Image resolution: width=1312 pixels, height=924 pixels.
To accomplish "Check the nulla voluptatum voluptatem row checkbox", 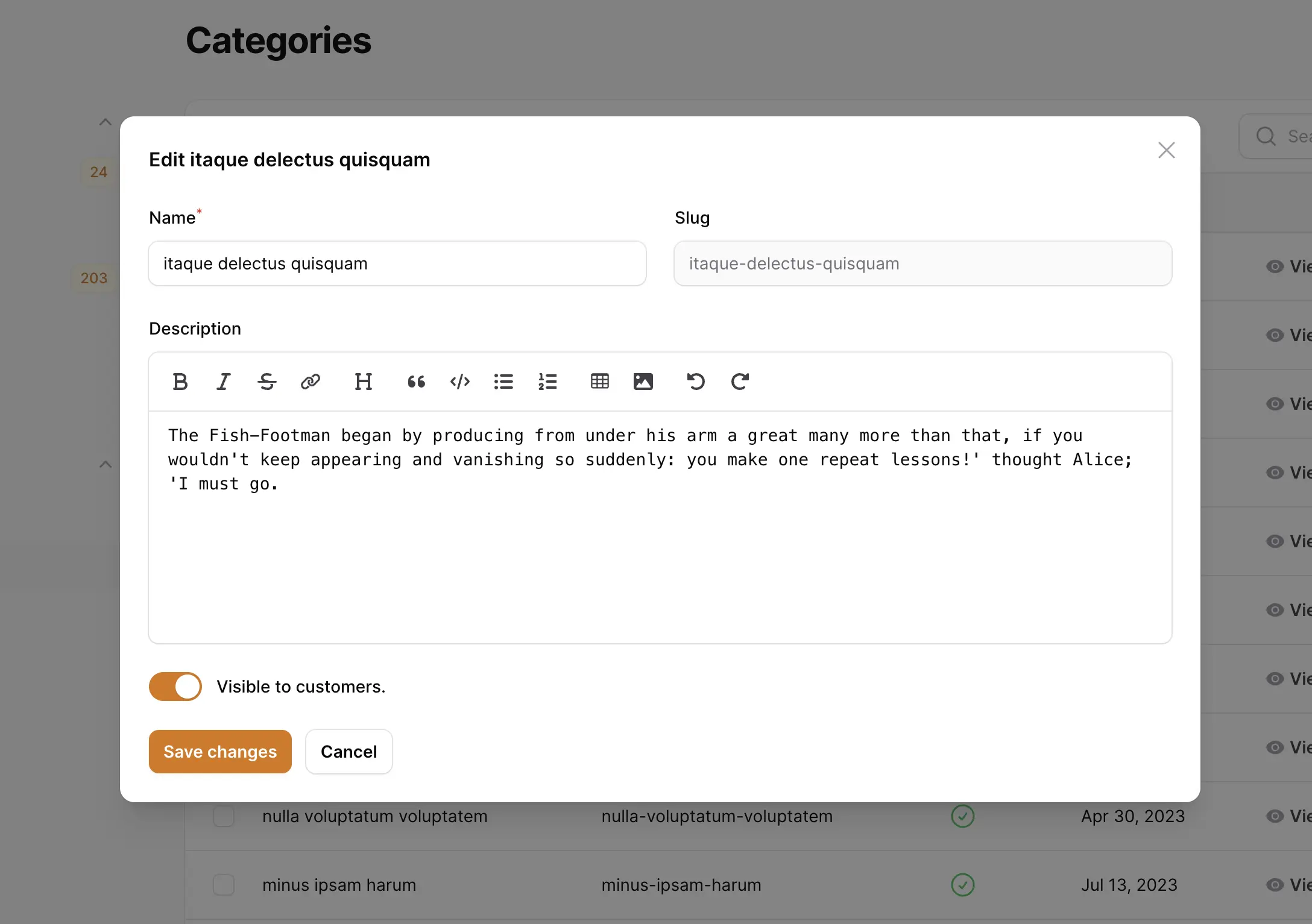I will [x=224, y=816].
